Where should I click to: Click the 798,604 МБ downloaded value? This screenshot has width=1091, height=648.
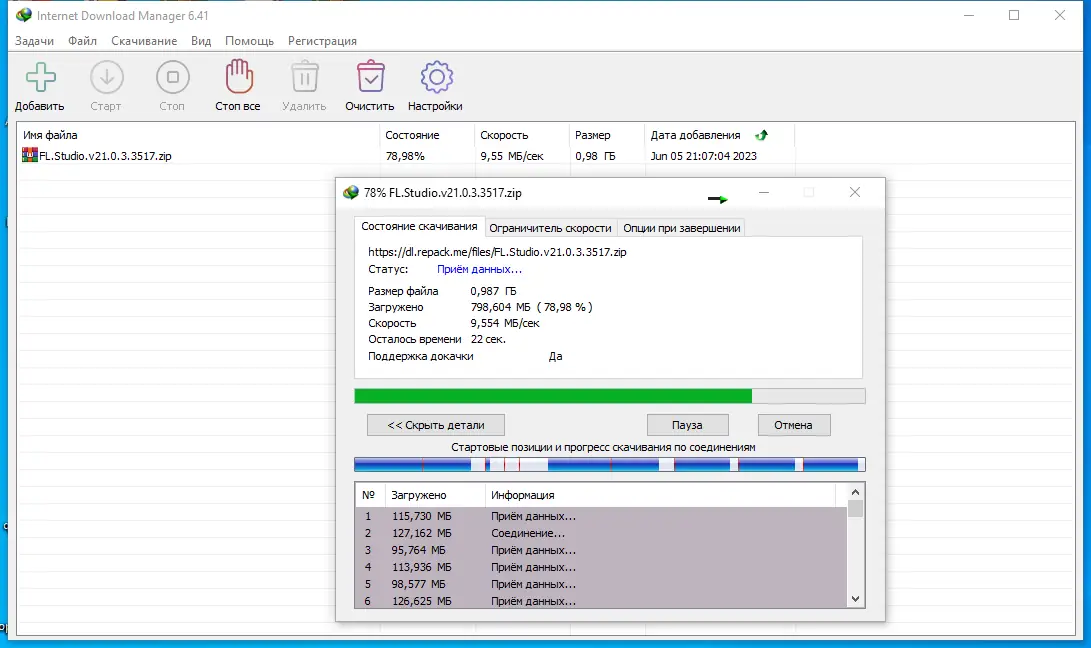[x=500, y=307]
